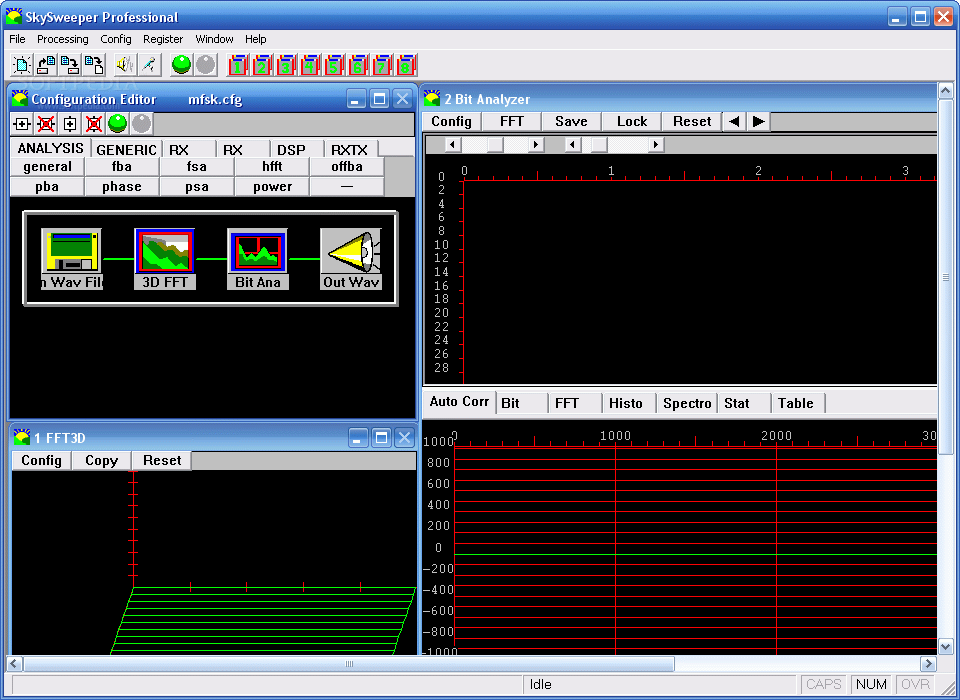Select the Bit Ana block in chain
Screen dimensions: 960x700
(258, 259)
